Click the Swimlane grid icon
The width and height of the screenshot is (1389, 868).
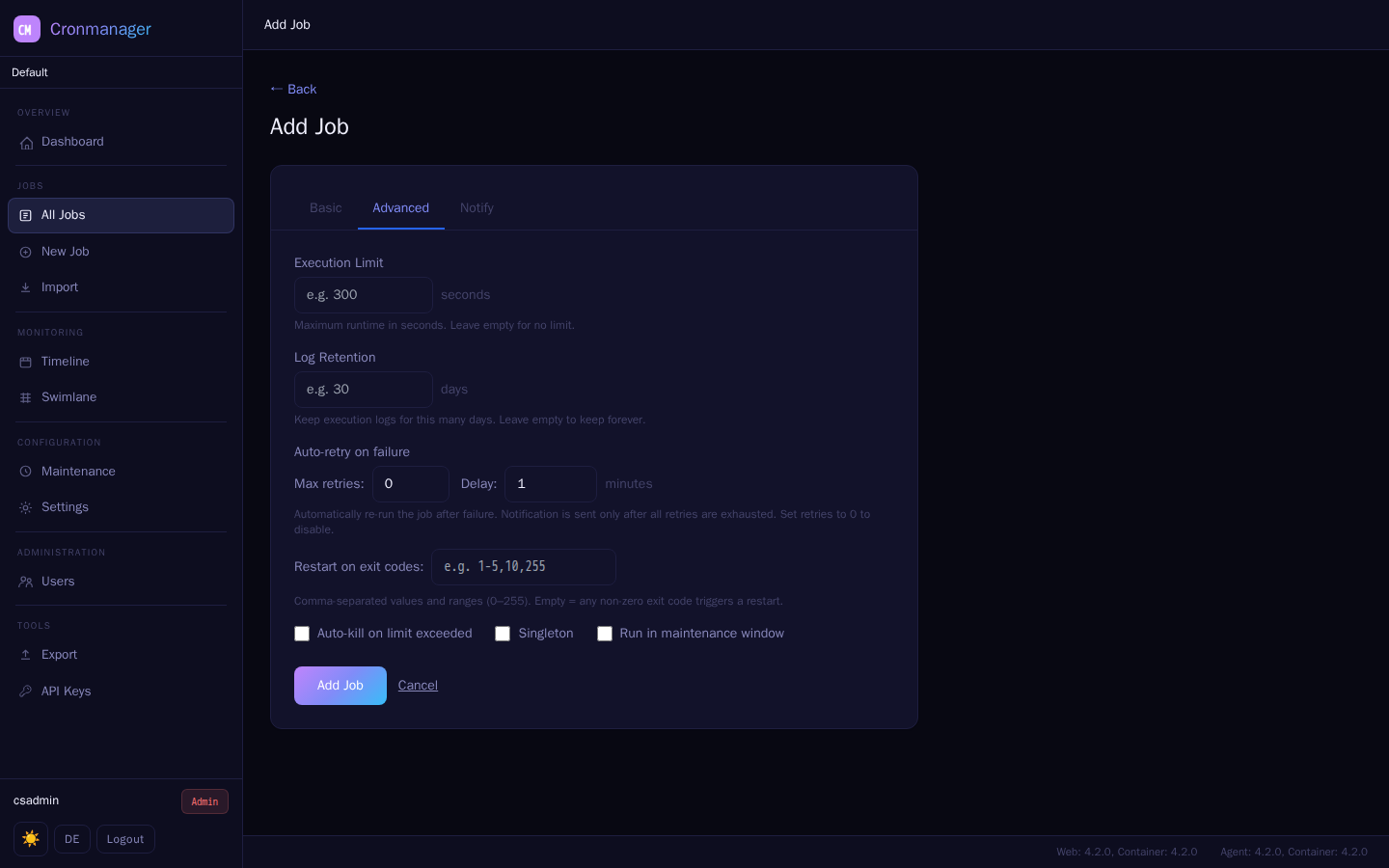[x=26, y=398]
